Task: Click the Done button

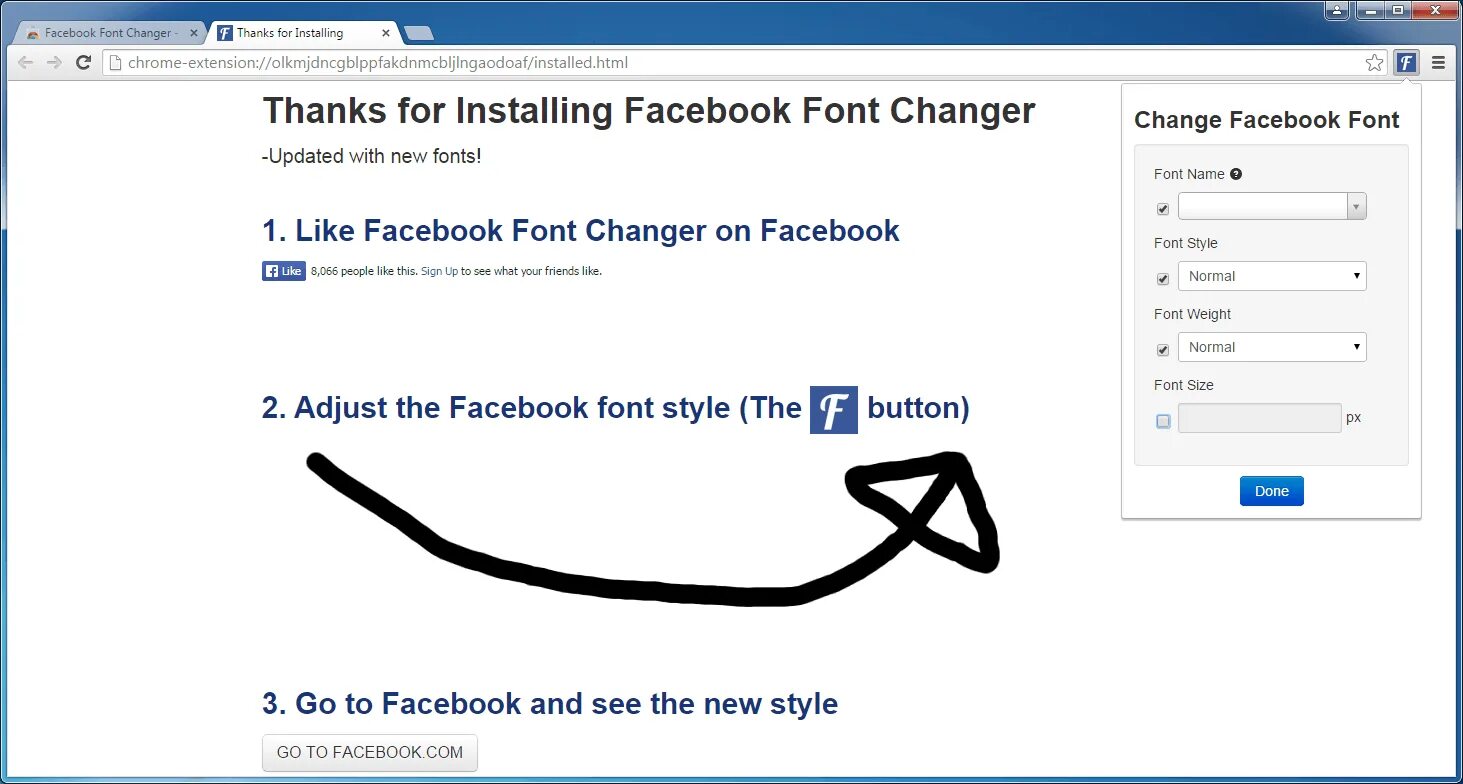Action: [x=1272, y=491]
